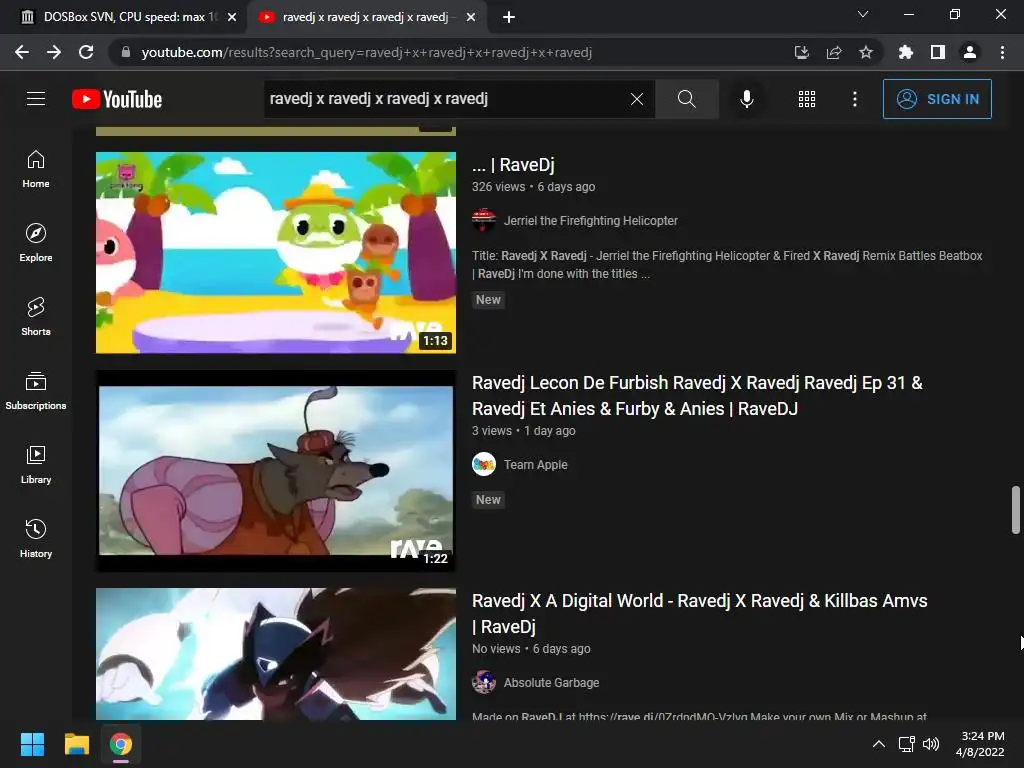The image size is (1024, 768).
Task: Click the page scrollbar thumb
Action: click(x=1016, y=509)
